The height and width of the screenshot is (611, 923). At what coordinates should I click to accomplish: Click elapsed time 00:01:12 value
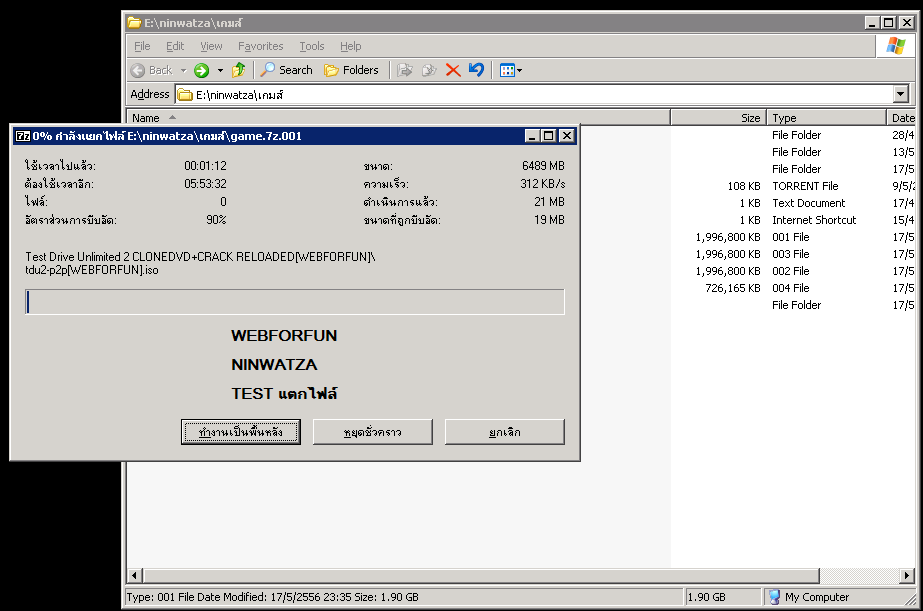coord(205,166)
